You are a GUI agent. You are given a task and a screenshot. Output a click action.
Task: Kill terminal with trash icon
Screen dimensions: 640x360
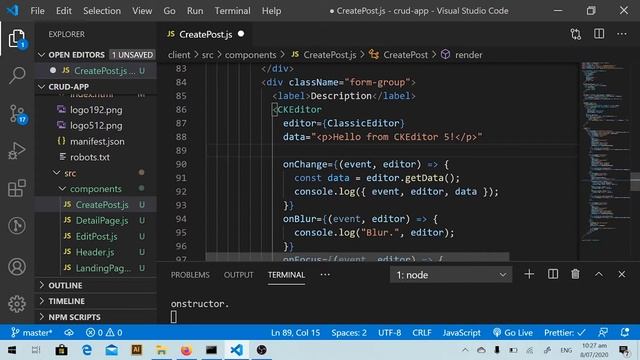(x=575, y=274)
